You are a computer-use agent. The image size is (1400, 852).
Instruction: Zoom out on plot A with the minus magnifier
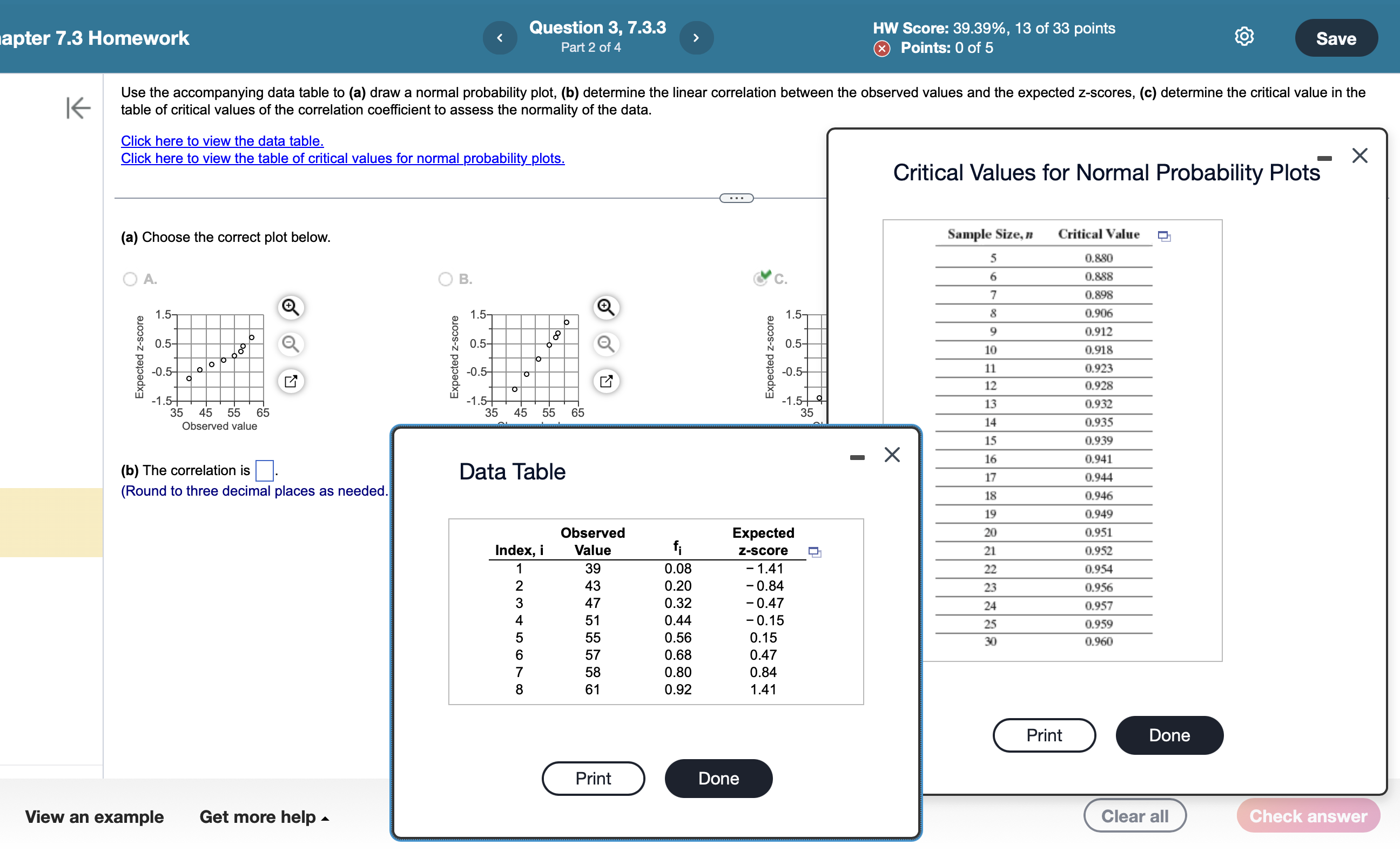[291, 343]
